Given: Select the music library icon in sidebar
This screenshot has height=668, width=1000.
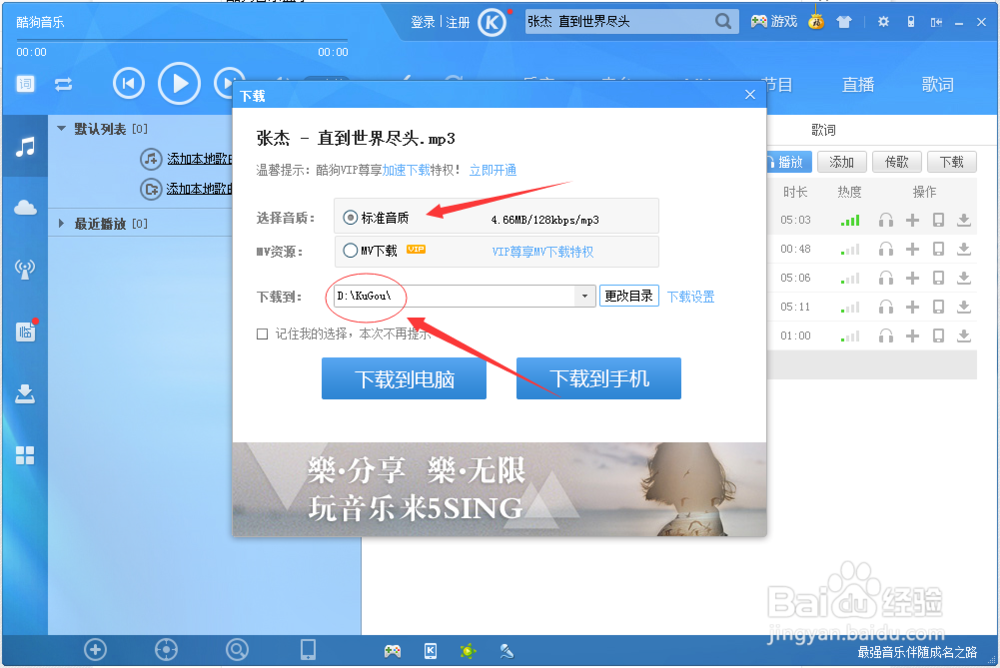Looking at the screenshot, I should tap(23, 147).
